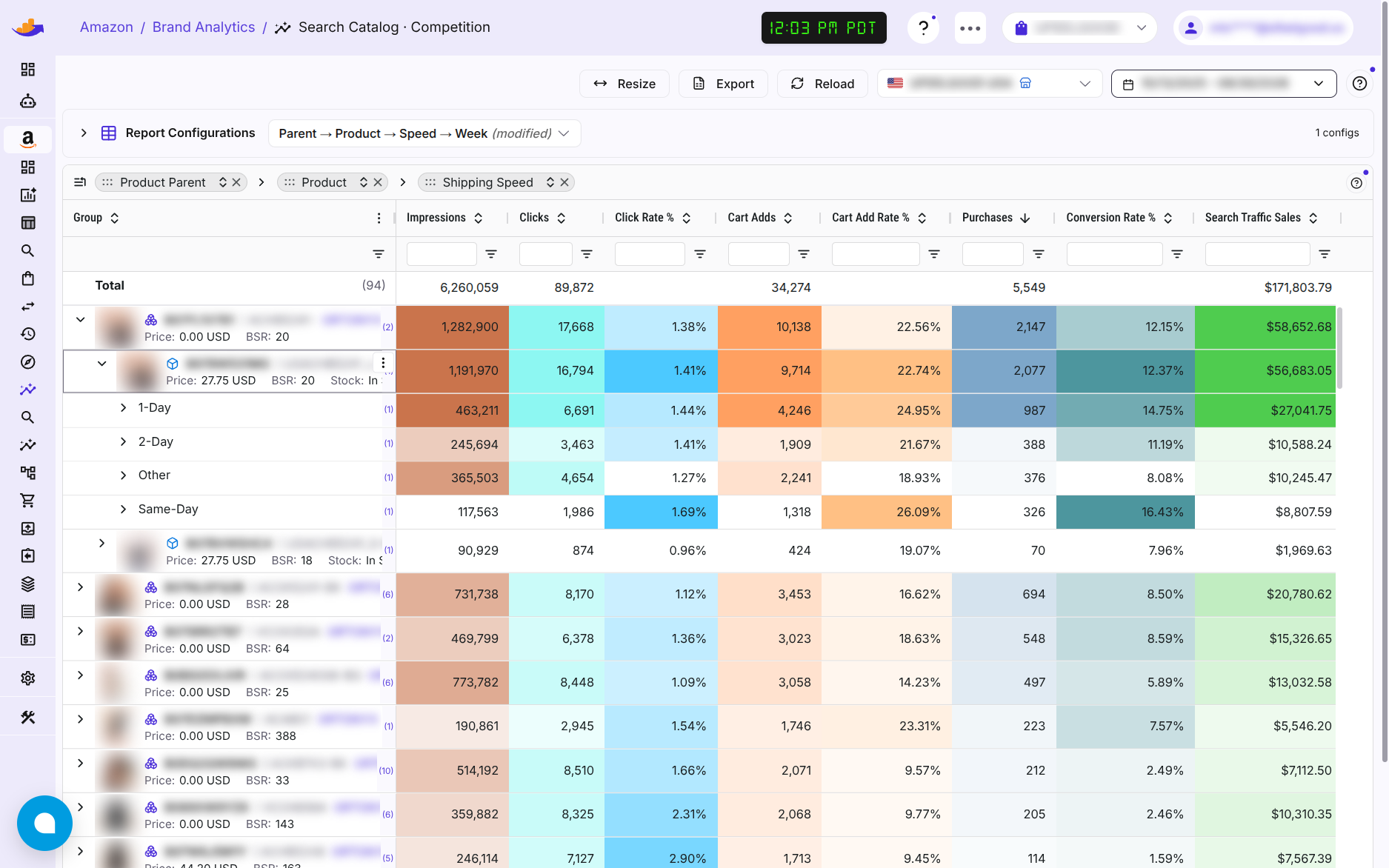Open the shopping cart sidebar icon
1389x868 pixels.
tap(27, 501)
